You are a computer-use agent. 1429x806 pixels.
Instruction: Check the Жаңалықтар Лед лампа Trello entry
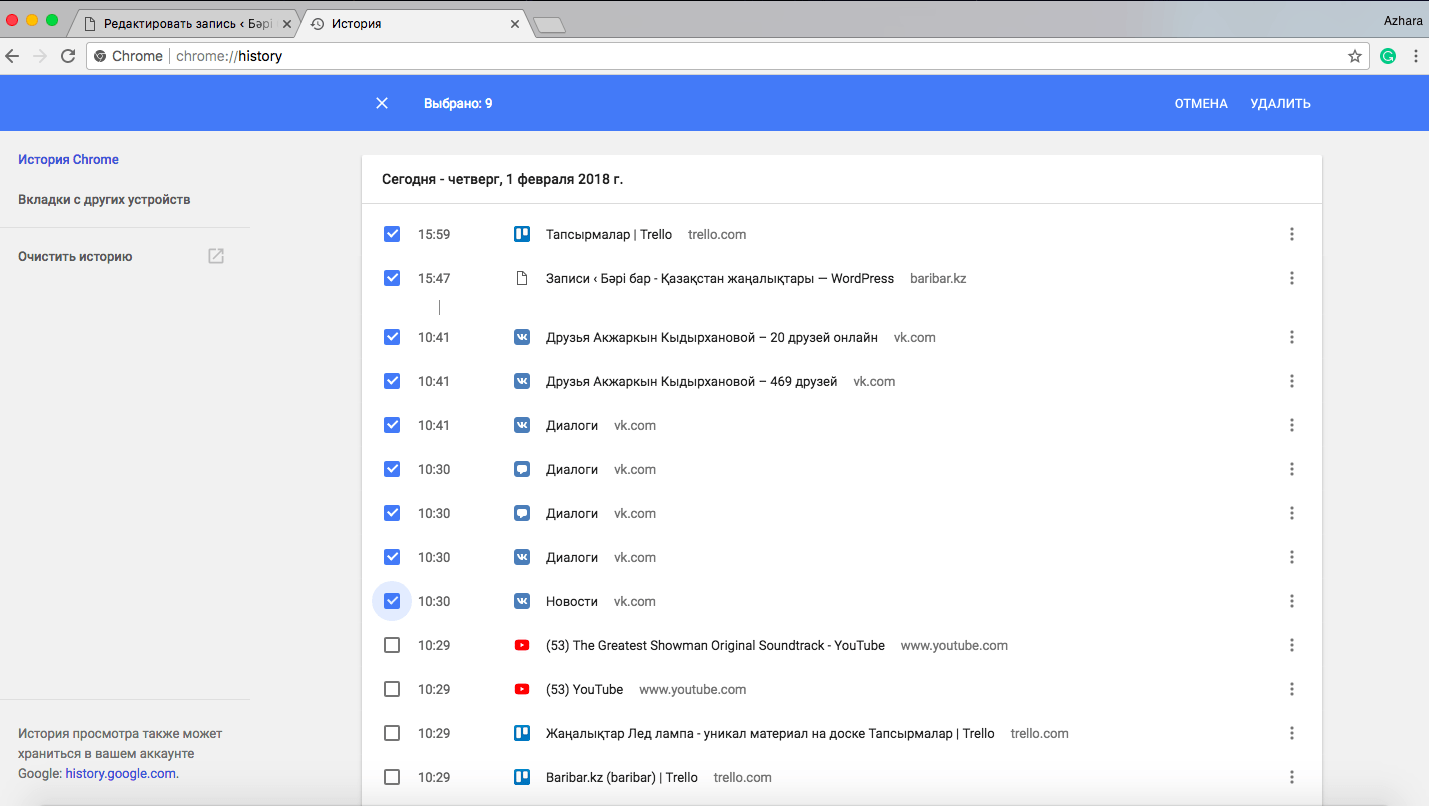click(x=392, y=733)
